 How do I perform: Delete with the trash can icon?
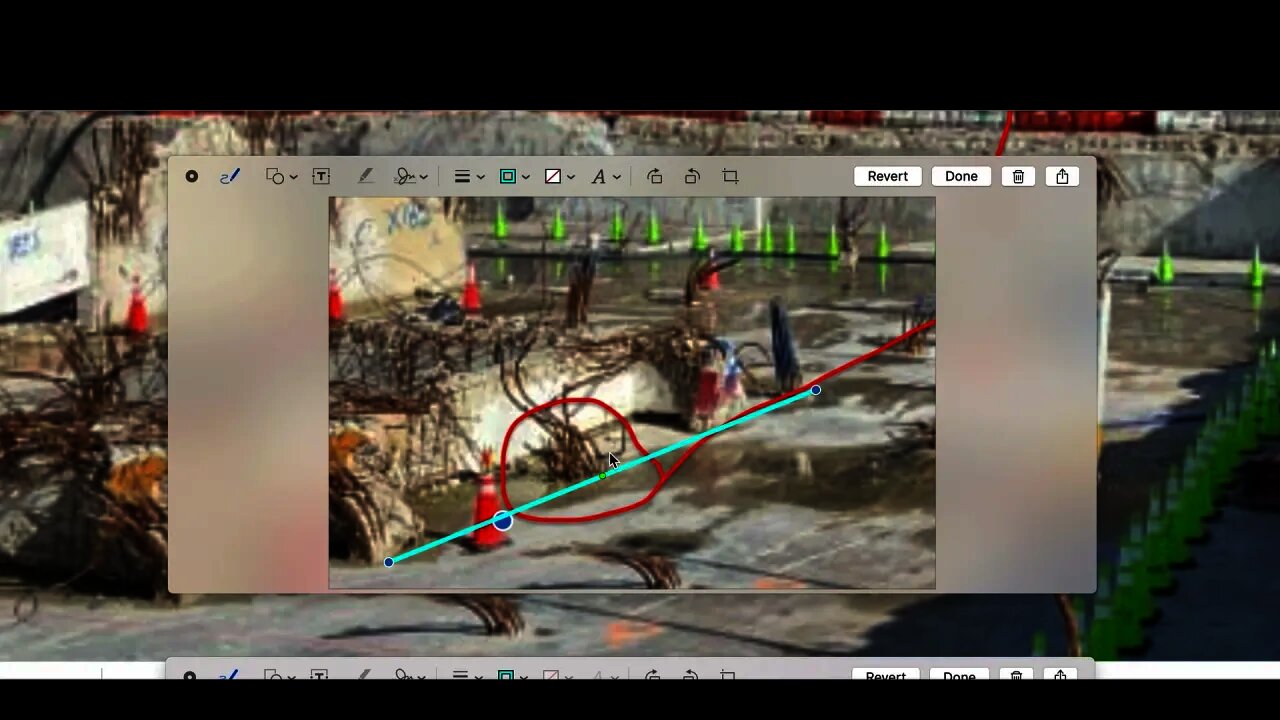(1018, 176)
